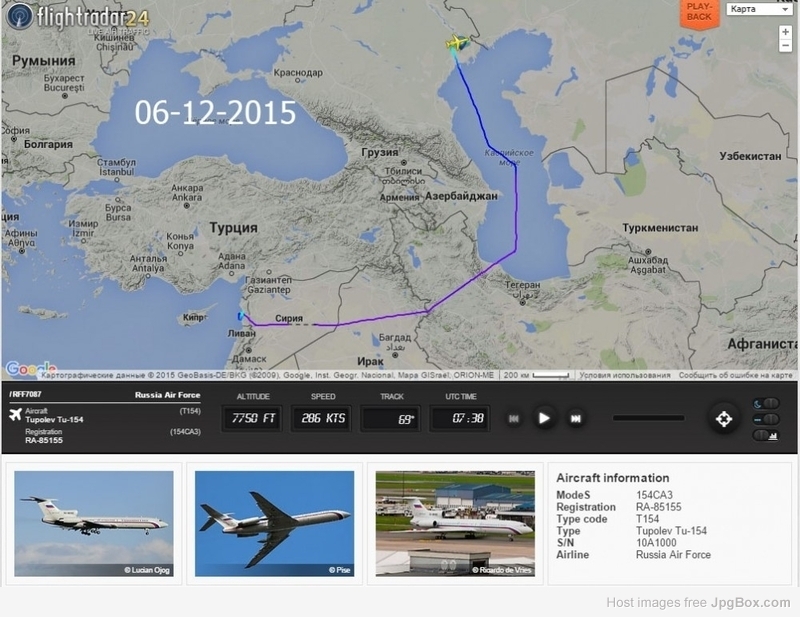Zoom out the map with minus button

coord(785,45)
